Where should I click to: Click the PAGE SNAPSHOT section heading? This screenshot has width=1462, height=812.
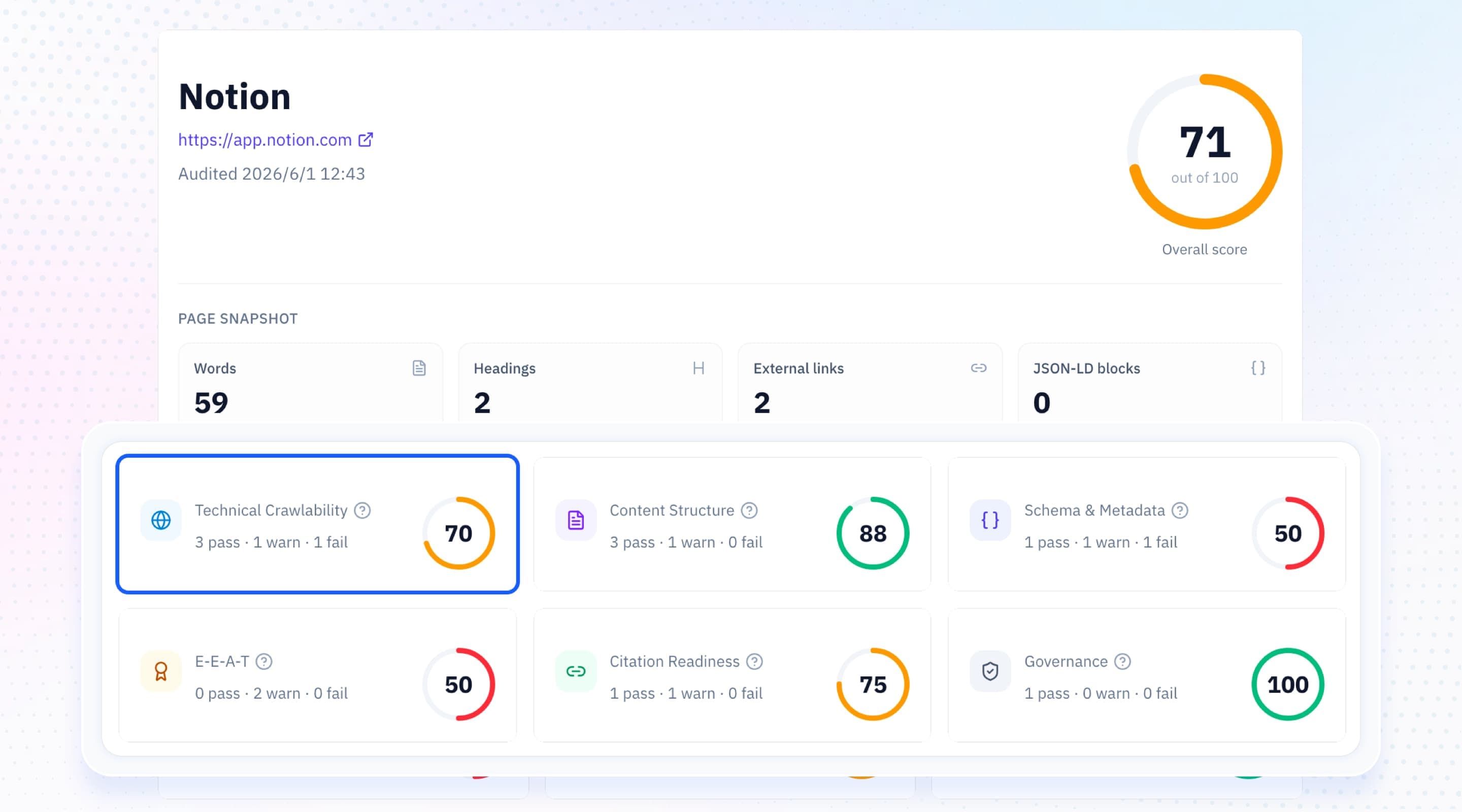click(238, 319)
